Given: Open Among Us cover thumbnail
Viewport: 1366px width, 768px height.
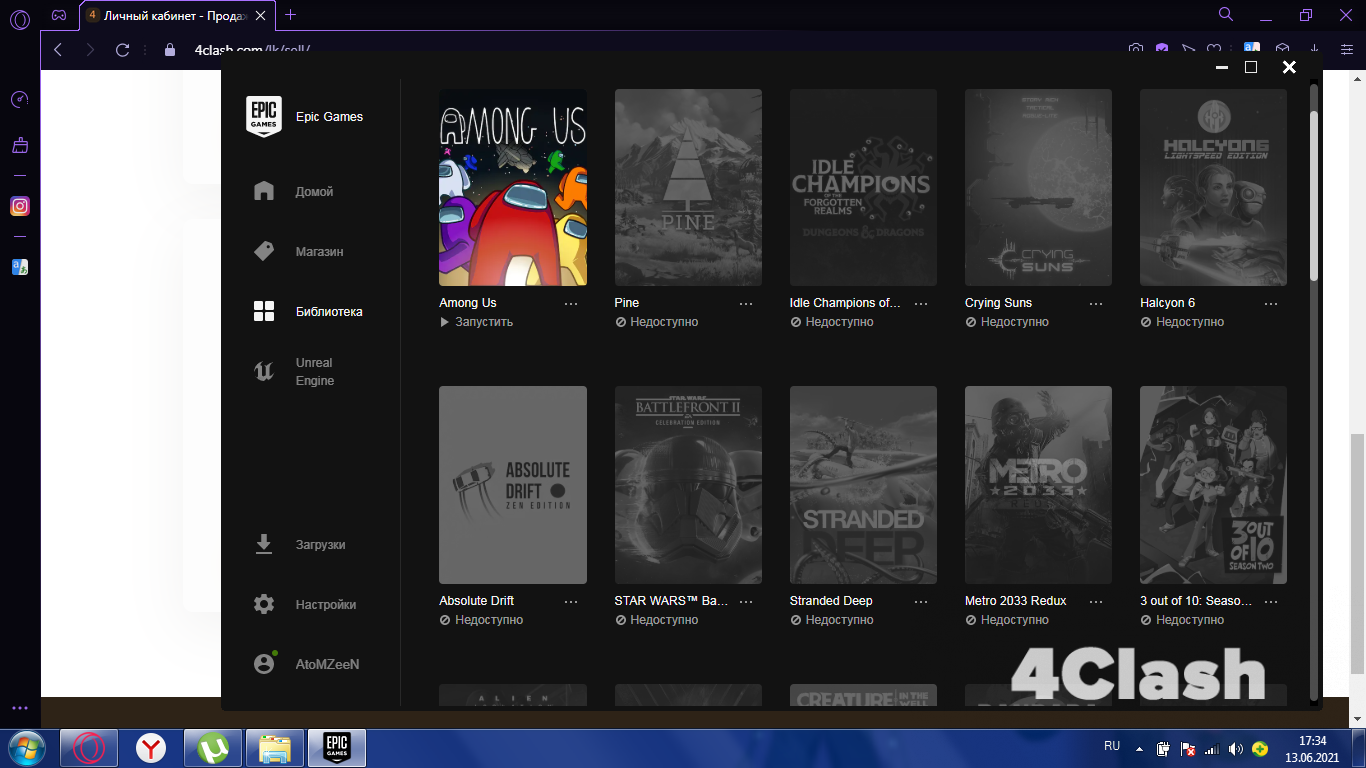Looking at the screenshot, I should [513, 188].
